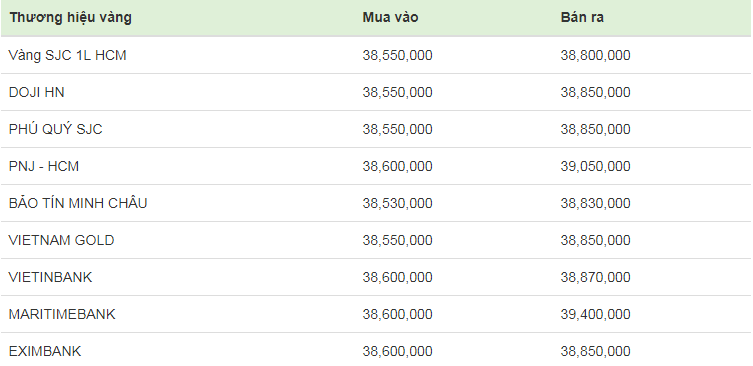Select PNJ - HCM sell price 39,050,000
Screen dimensions: 753x366
pos(595,167)
